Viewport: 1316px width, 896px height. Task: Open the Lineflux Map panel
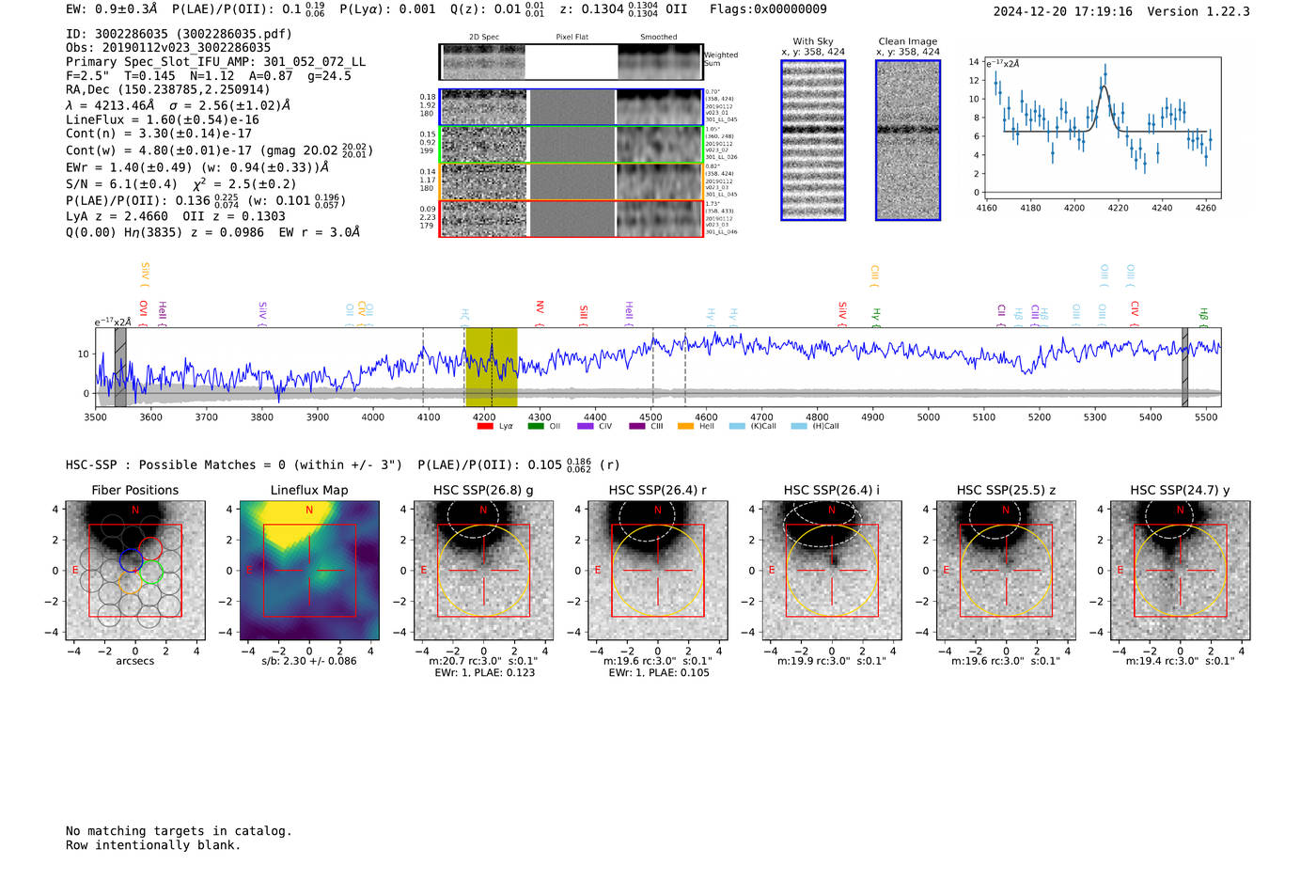tap(309, 570)
